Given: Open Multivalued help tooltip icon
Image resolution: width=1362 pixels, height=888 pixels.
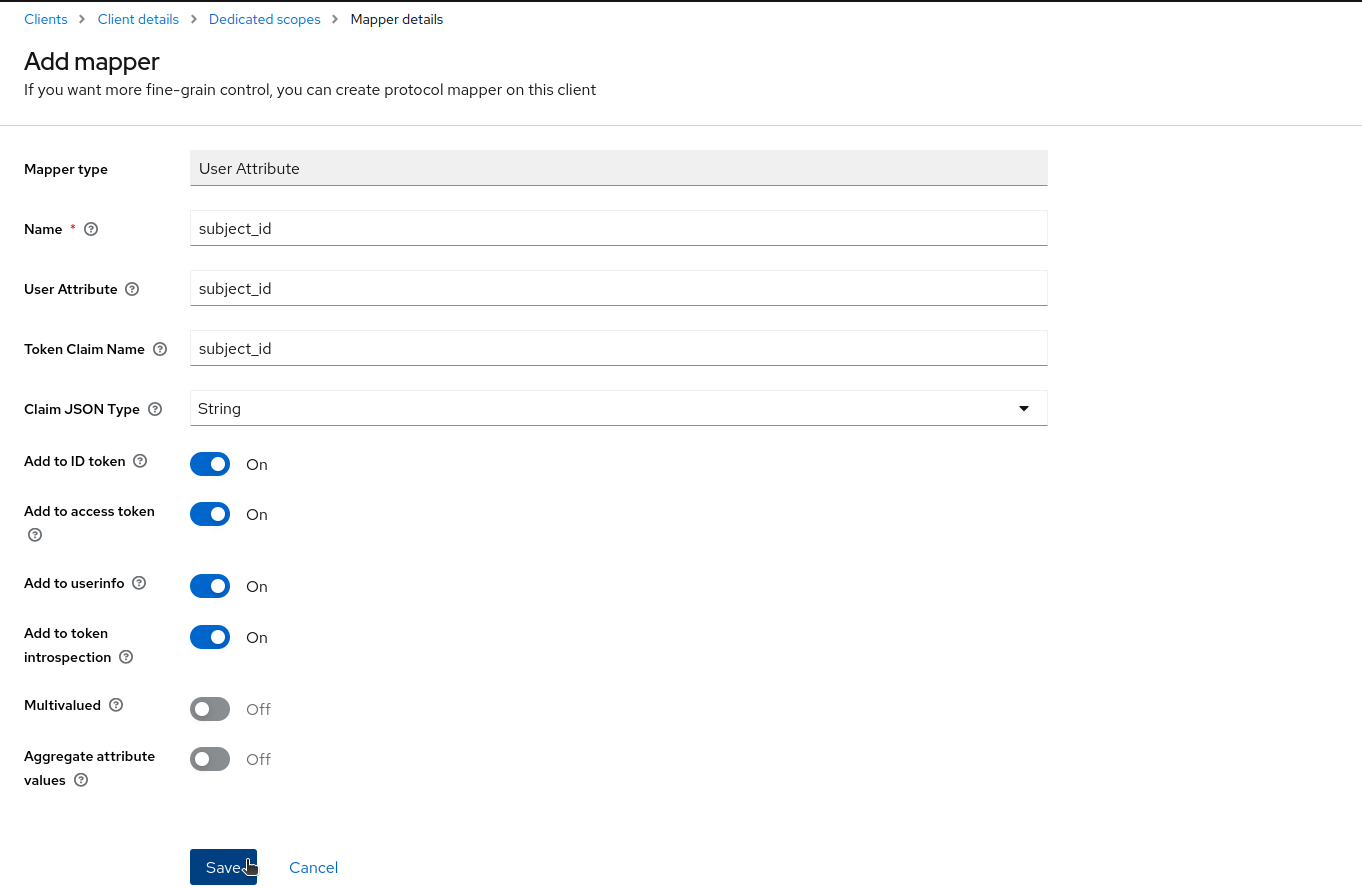Looking at the screenshot, I should (116, 705).
